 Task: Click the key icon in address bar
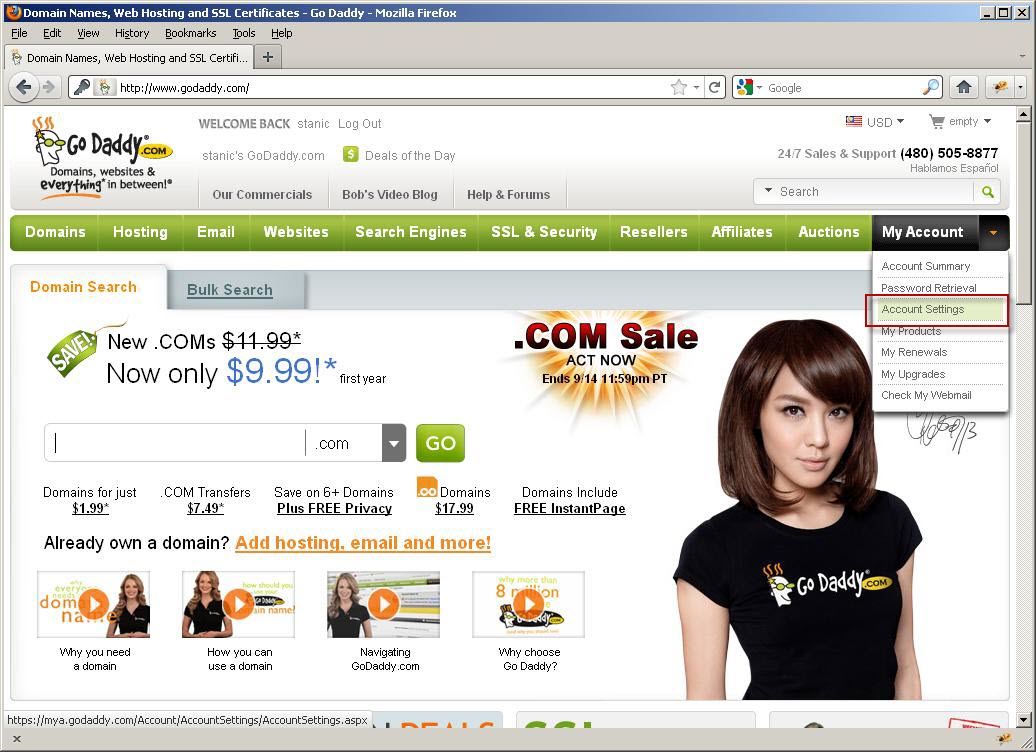point(82,87)
